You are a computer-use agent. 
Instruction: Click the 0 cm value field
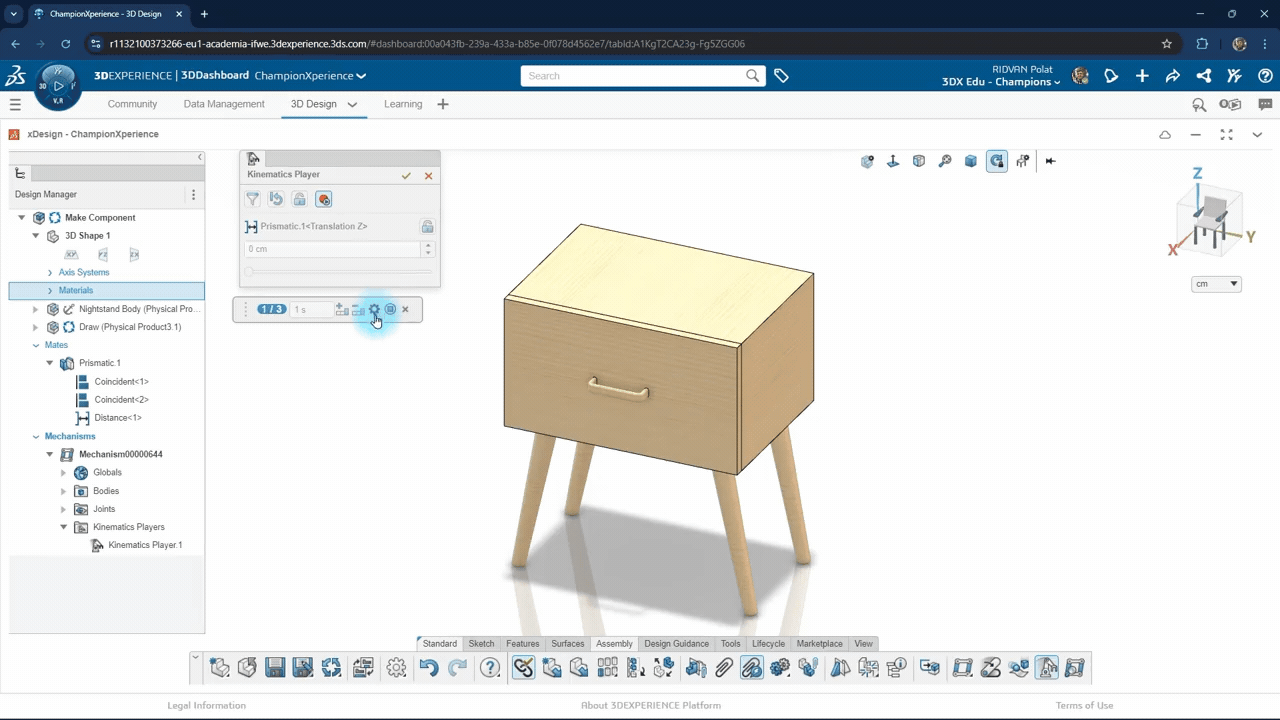332,249
